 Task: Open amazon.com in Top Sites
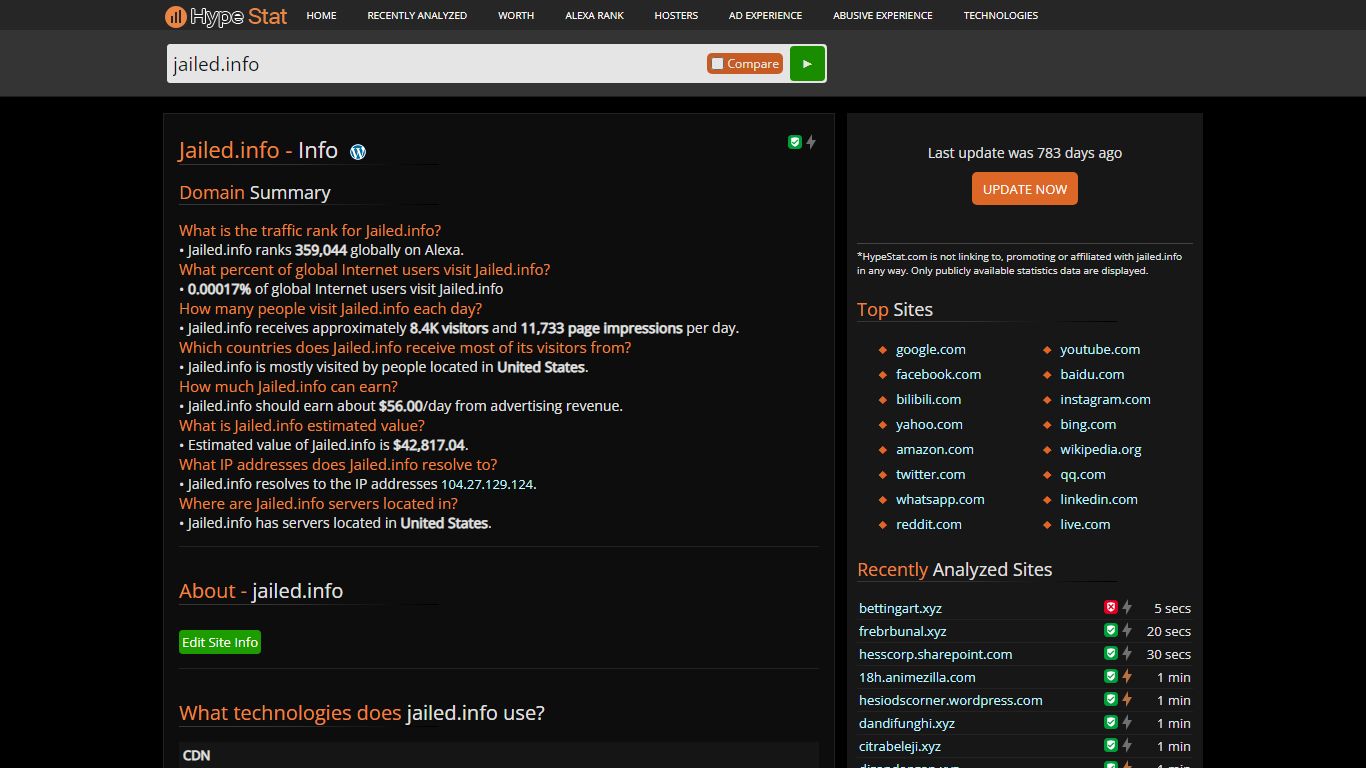pos(935,449)
